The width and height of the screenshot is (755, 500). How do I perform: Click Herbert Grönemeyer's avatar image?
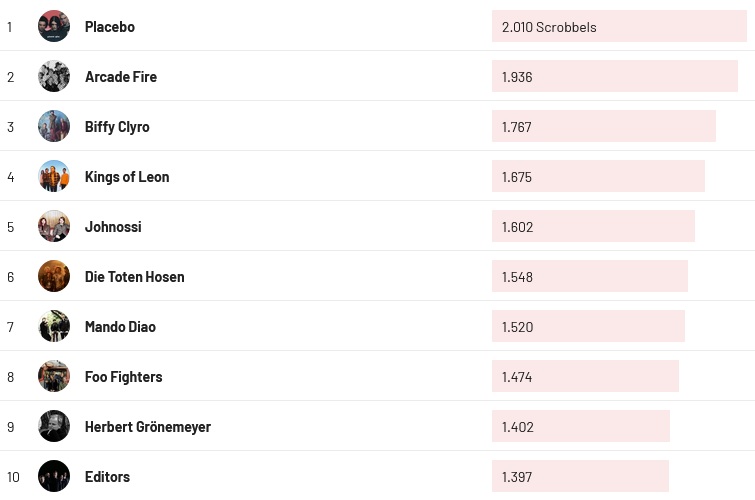tap(54, 426)
